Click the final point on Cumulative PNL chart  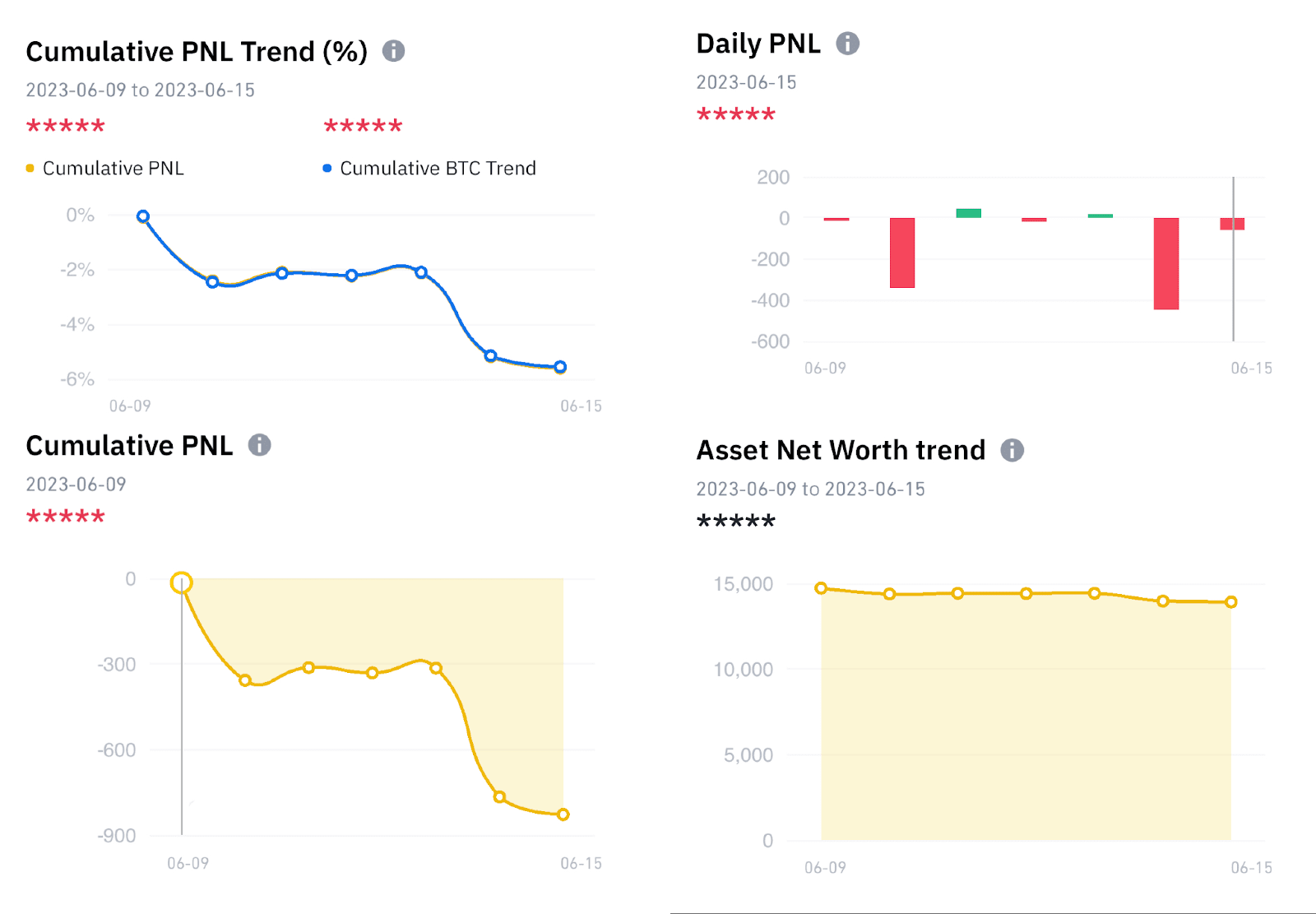point(563,814)
